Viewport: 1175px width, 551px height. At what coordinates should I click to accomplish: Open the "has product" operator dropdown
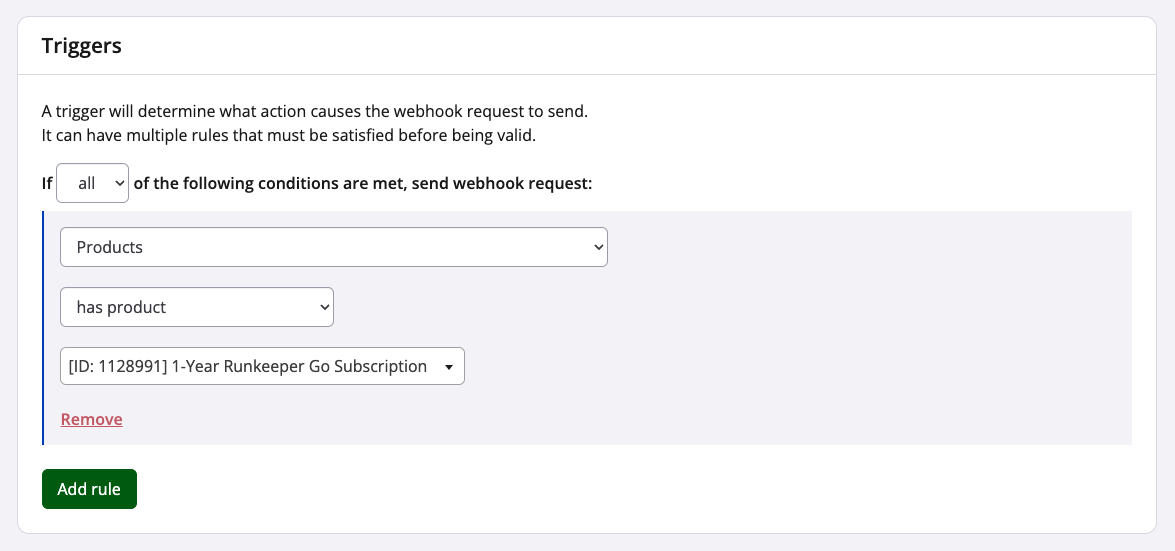[196, 307]
